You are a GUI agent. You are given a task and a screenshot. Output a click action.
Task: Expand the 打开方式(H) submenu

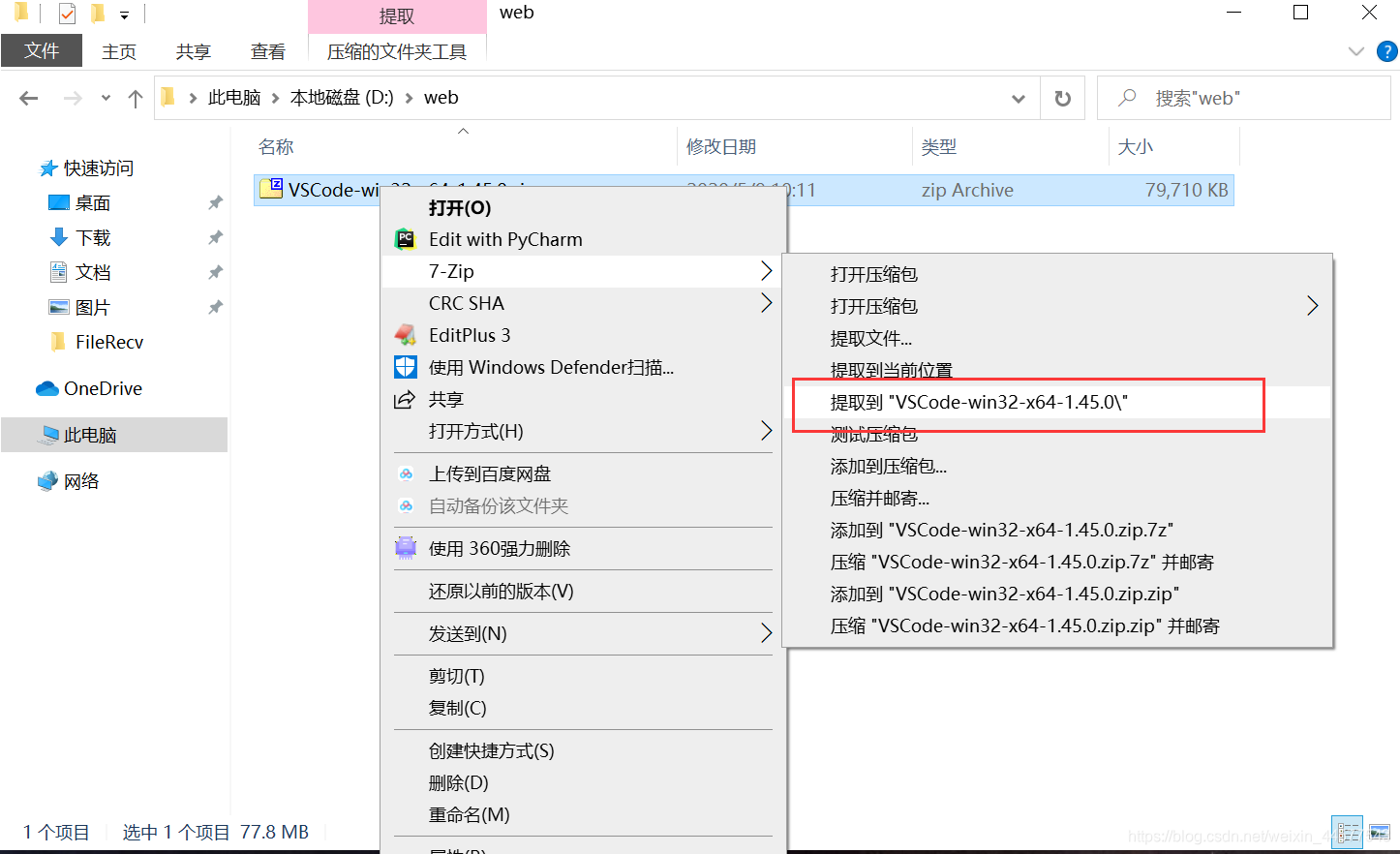pyautogui.click(x=585, y=431)
